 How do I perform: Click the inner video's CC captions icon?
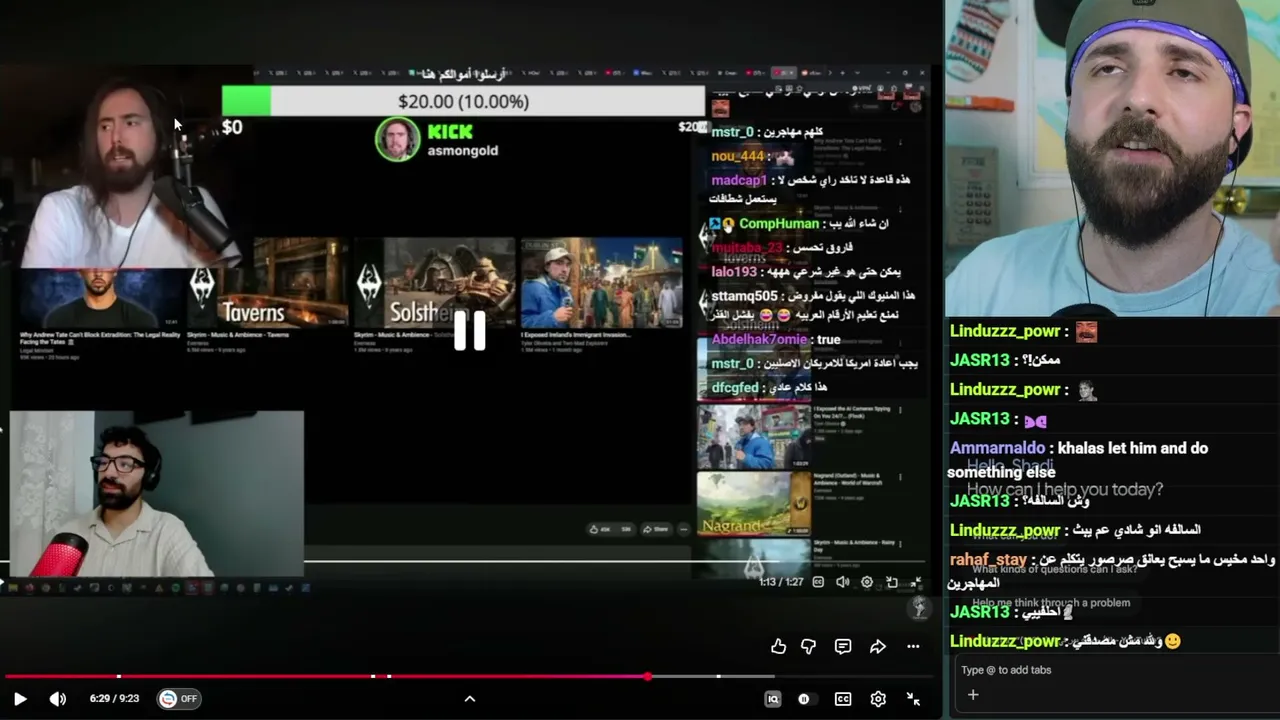coord(818,582)
